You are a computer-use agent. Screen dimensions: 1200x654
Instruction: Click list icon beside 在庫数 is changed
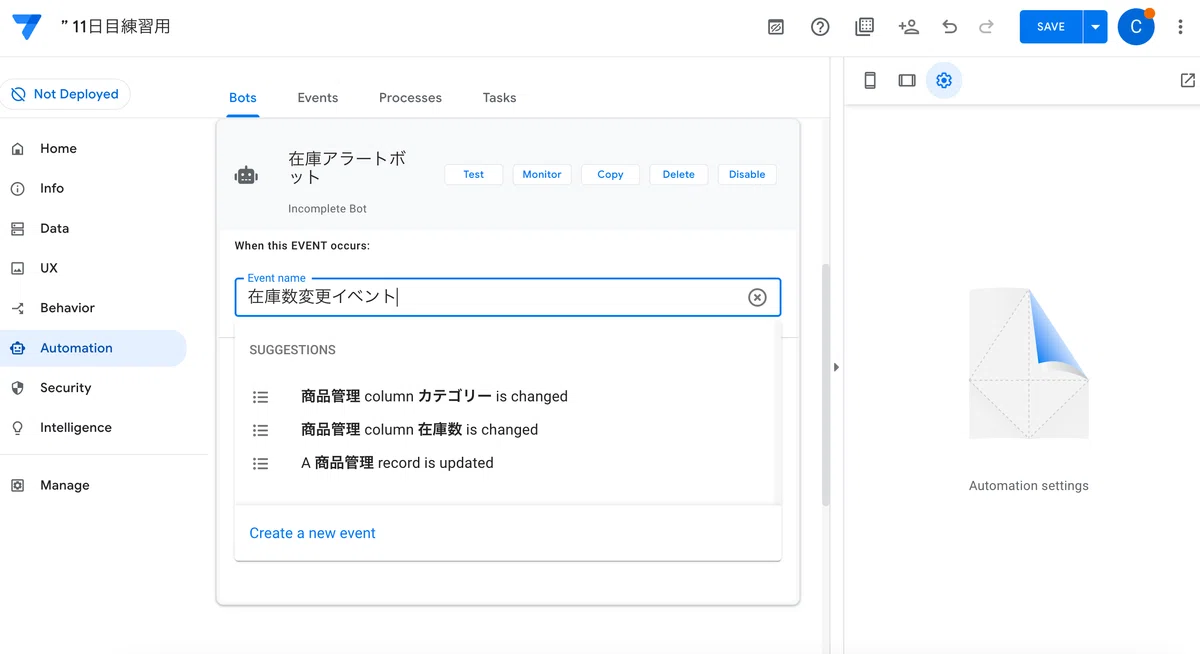pyautogui.click(x=260, y=430)
